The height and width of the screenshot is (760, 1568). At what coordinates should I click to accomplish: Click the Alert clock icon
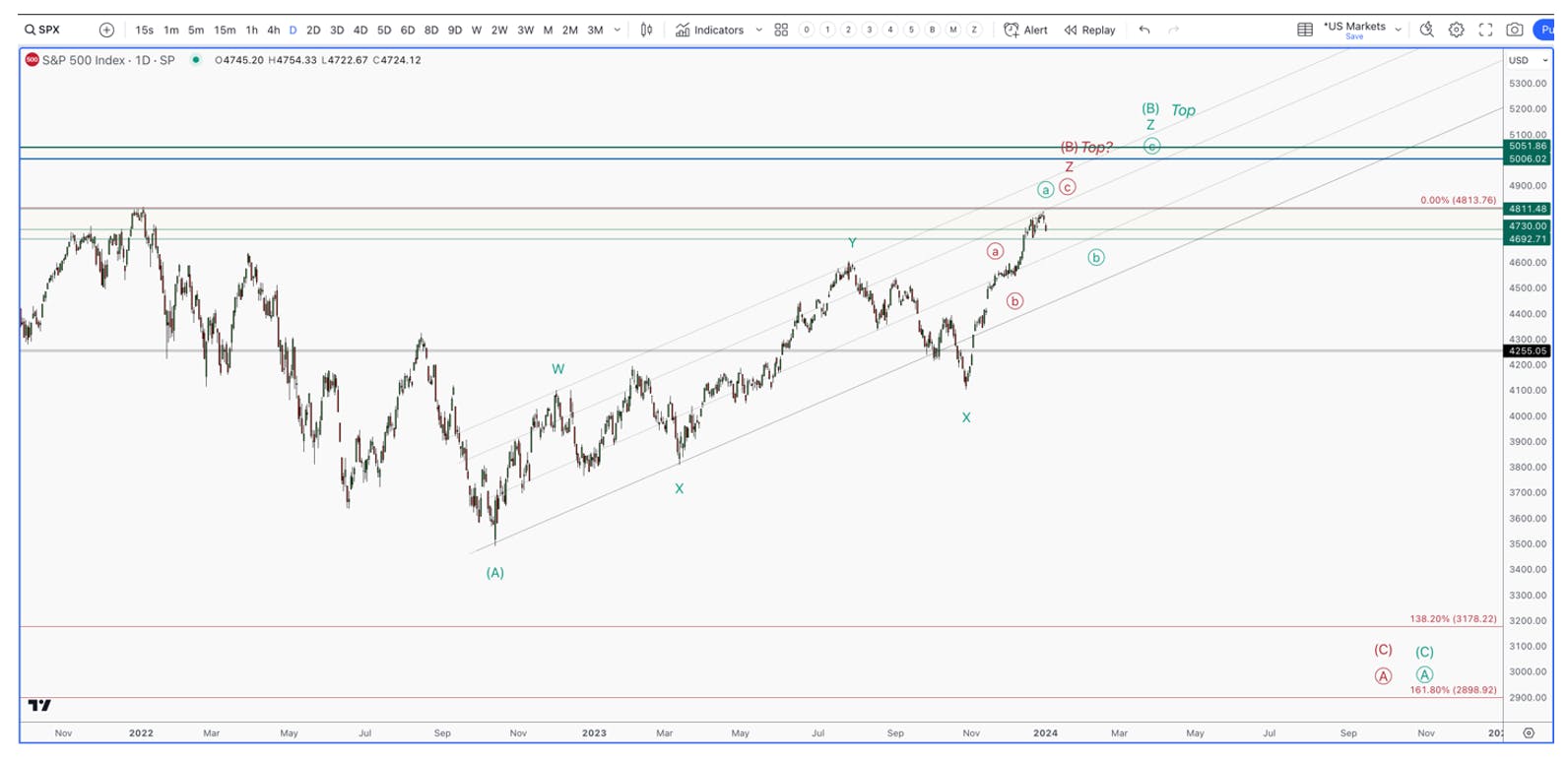click(x=1011, y=31)
